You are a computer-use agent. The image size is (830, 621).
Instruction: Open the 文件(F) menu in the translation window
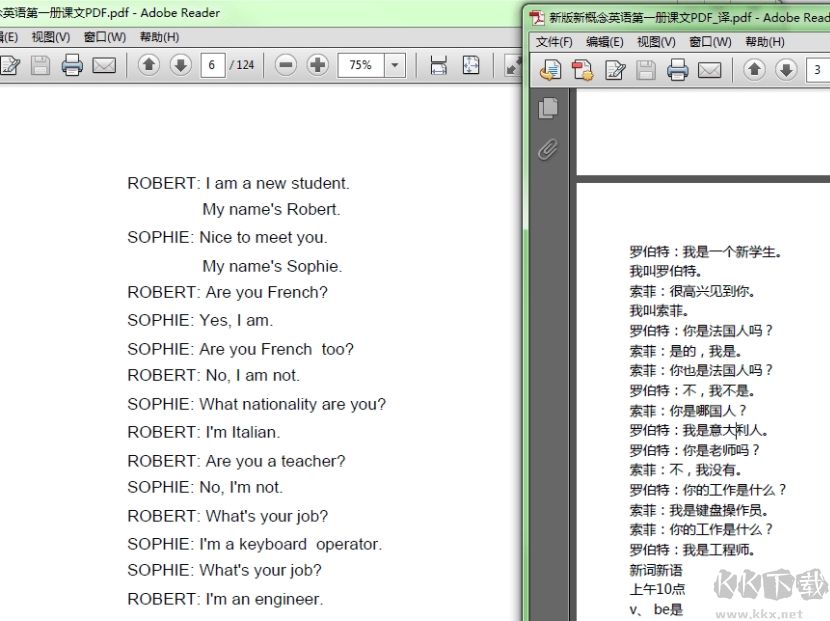tap(553, 43)
